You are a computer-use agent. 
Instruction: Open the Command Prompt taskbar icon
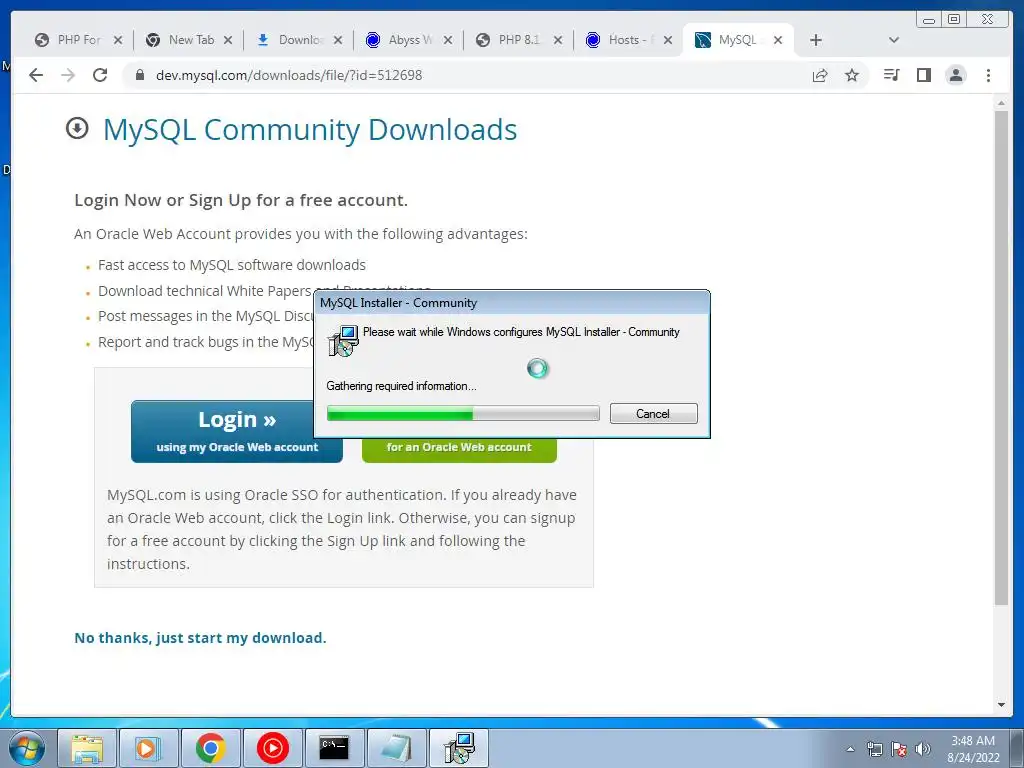coord(334,748)
